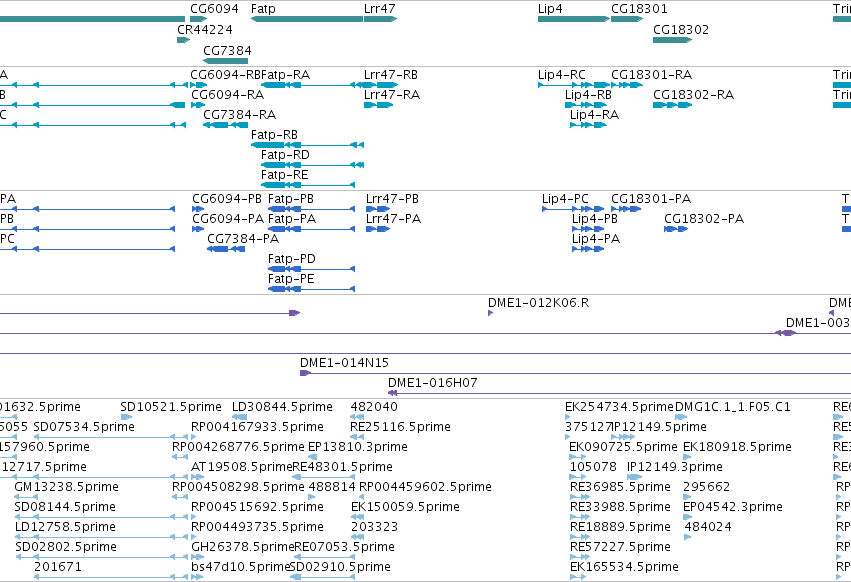This screenshot has height=582, width=851.
Task: Click the DME1-014N15 clone label
Action: 344,363
